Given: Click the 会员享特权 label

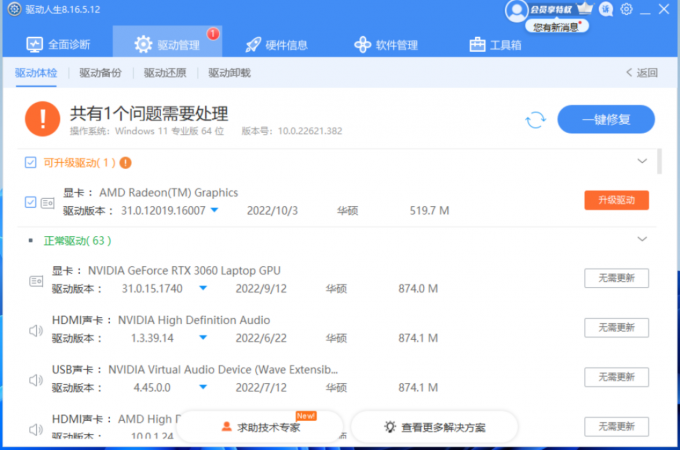Looking at the screenshot, I should (551, 10).
